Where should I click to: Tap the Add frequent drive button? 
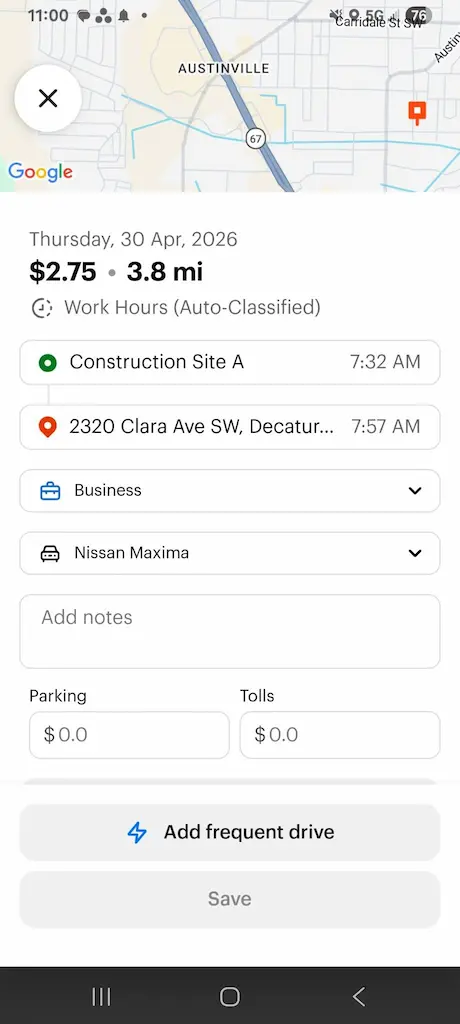230,832
